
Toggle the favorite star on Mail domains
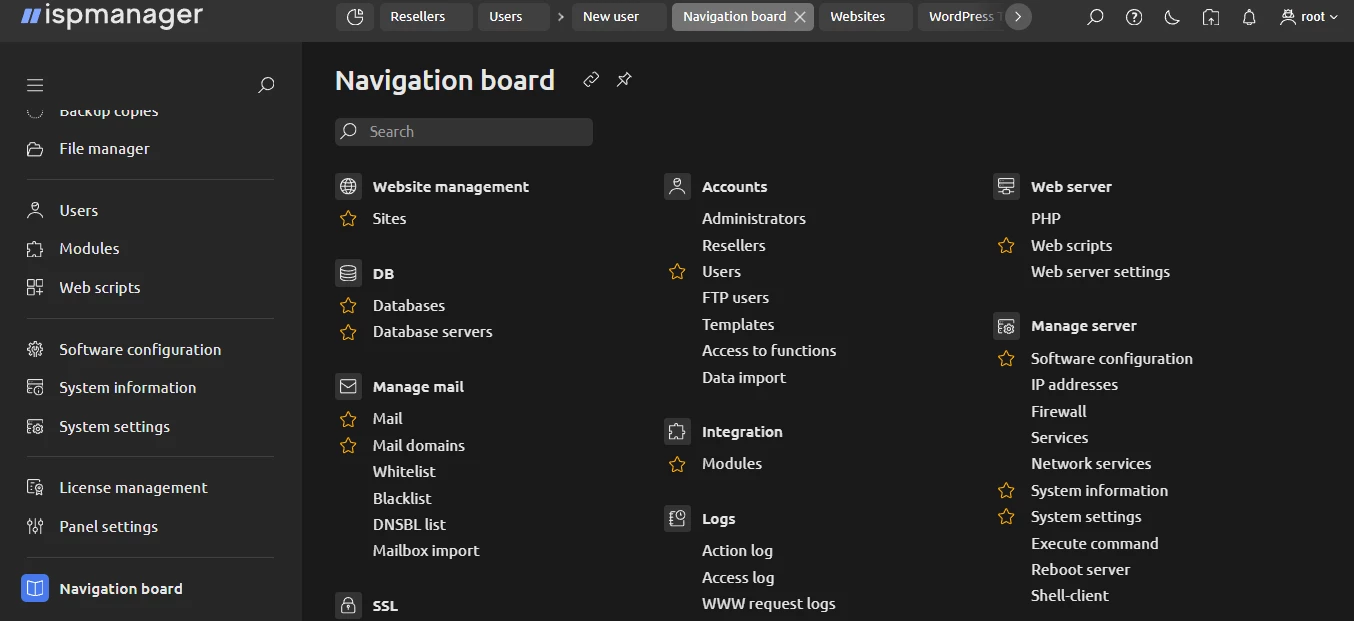coord(348,445)
